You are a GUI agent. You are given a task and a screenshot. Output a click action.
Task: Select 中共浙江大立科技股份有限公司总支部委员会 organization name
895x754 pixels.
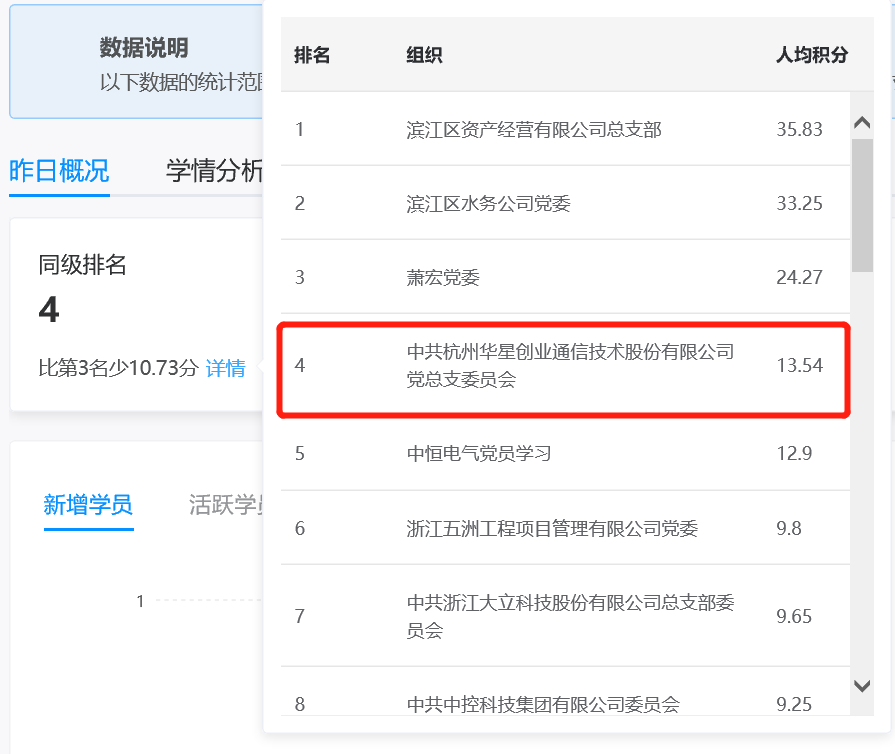[570, 616]
